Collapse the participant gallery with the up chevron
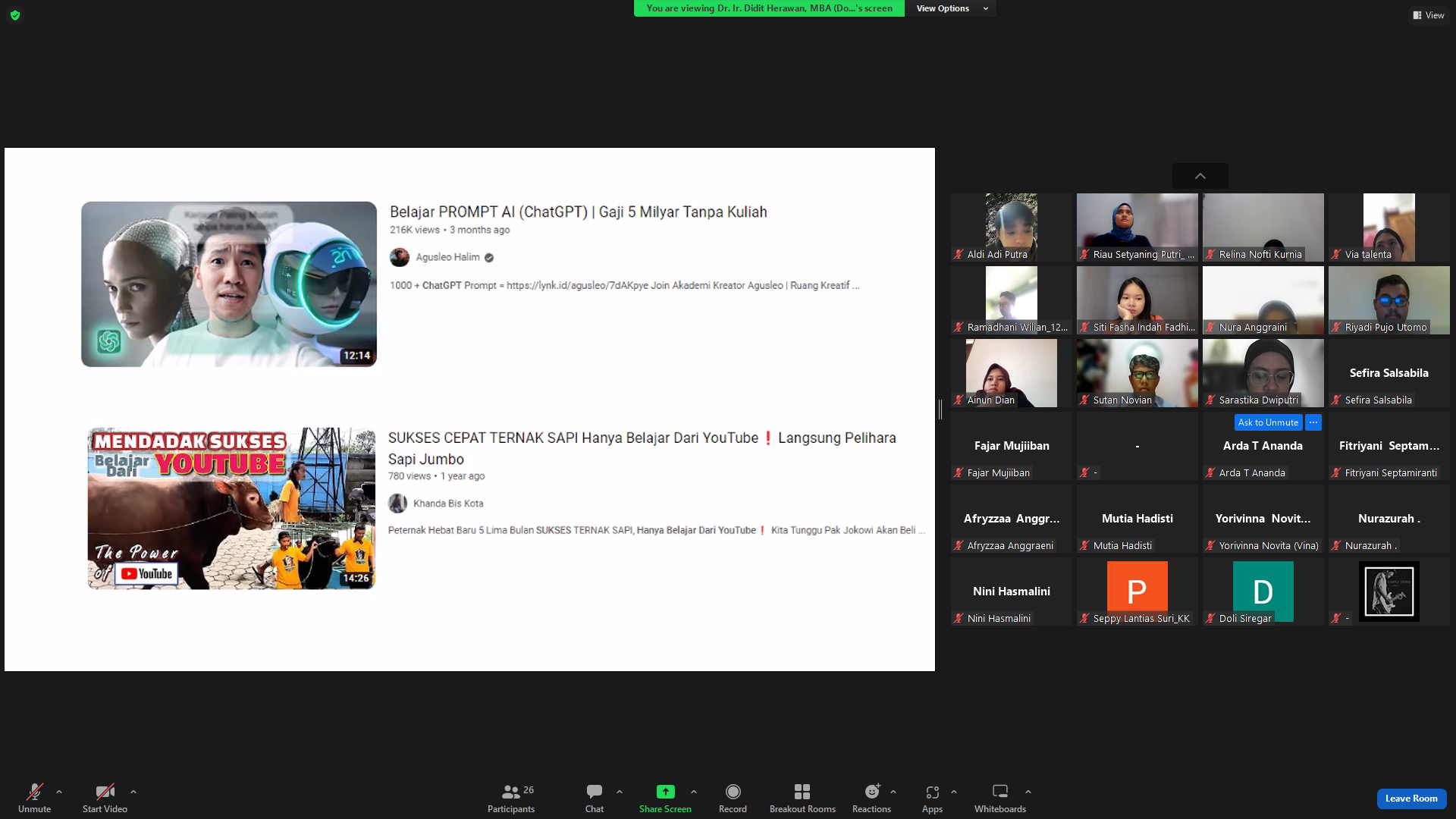Screen dimensions: 1456x819 point(1200,176)
